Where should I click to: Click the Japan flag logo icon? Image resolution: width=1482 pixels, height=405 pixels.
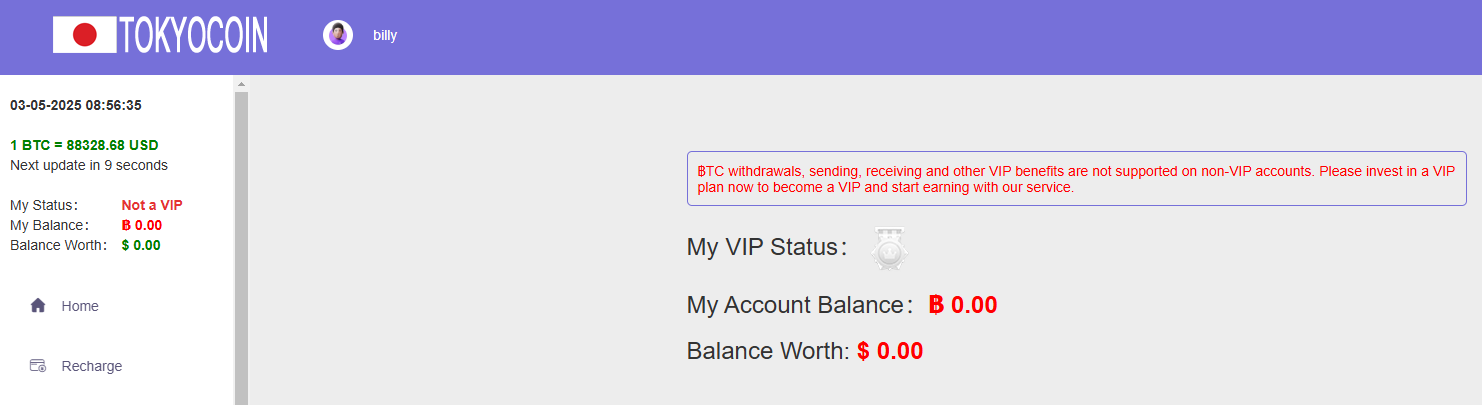click(x=85, y=35)
